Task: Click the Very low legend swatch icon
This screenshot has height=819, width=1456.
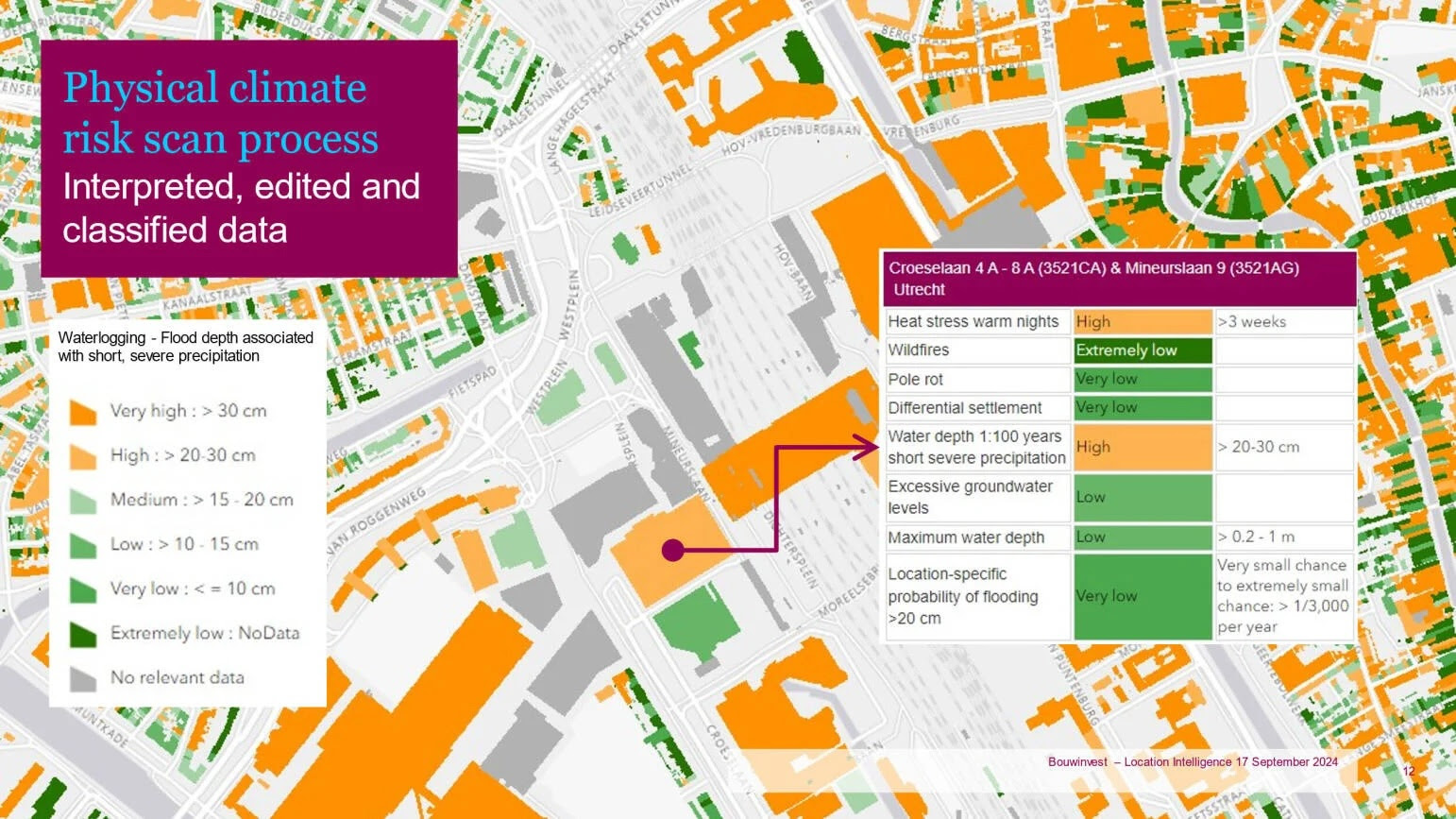Action: click(83, 589)
